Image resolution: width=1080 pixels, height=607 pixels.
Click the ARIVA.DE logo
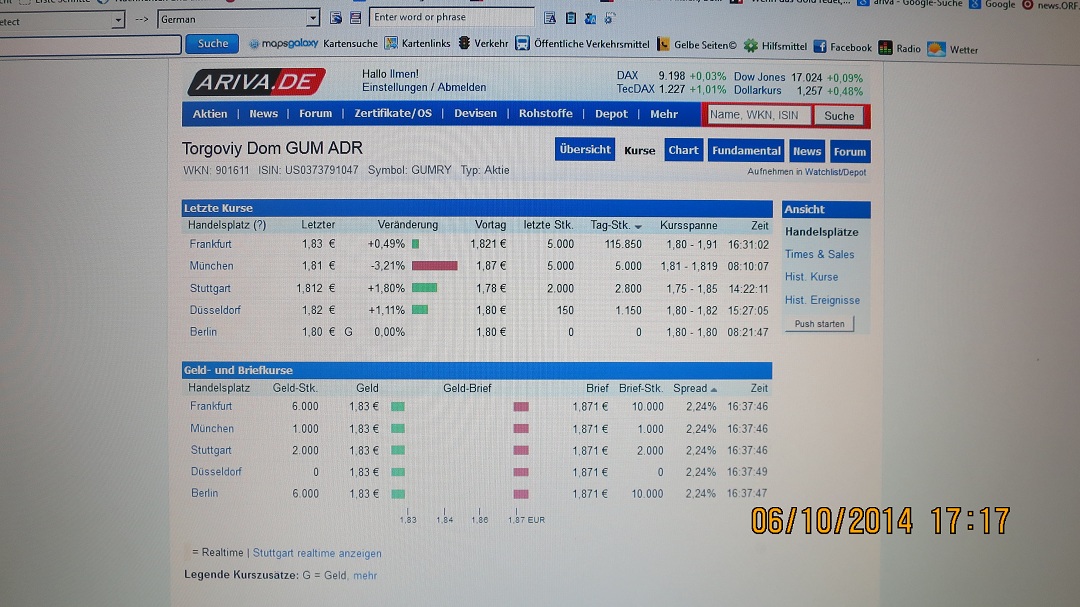pyautogui.click(x=256, y=82)
